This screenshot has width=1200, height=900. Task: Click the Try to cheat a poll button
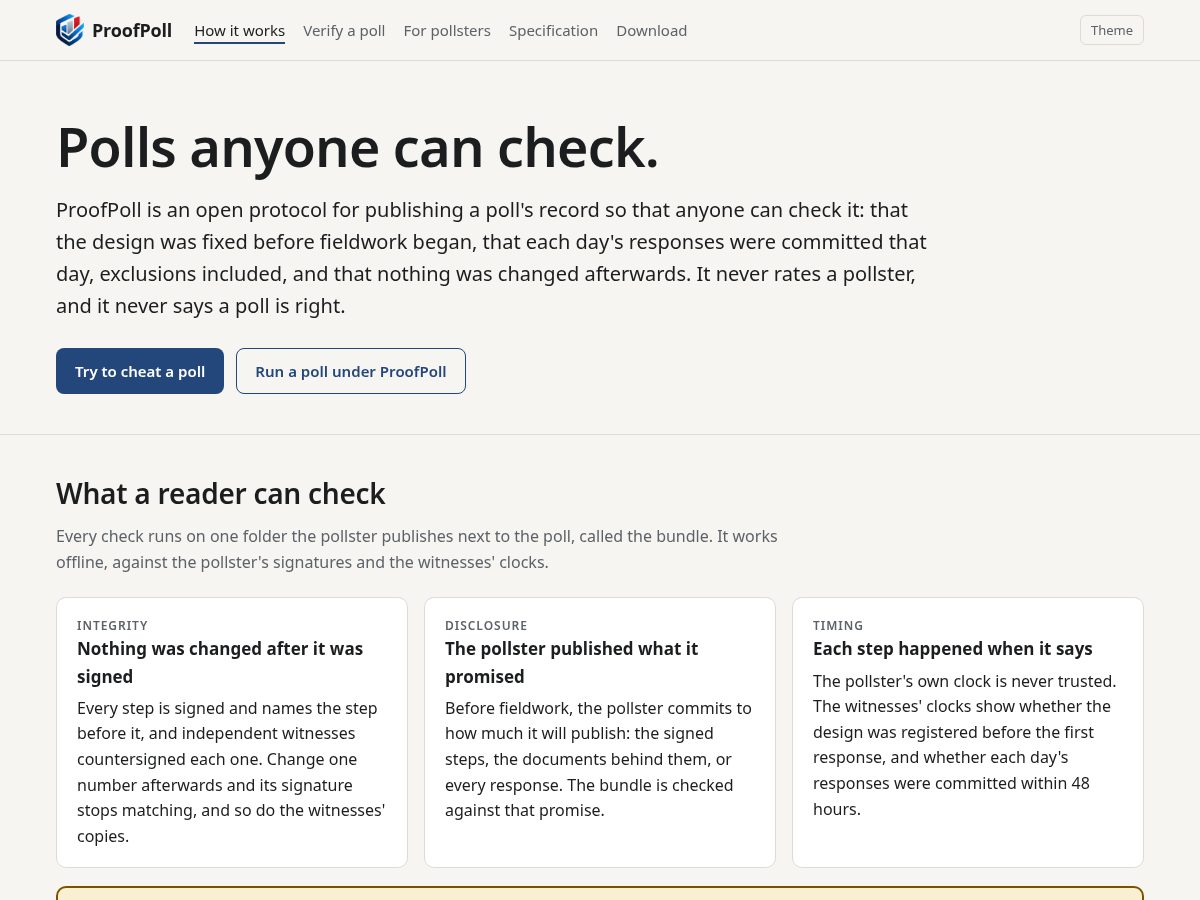point(140,371)
